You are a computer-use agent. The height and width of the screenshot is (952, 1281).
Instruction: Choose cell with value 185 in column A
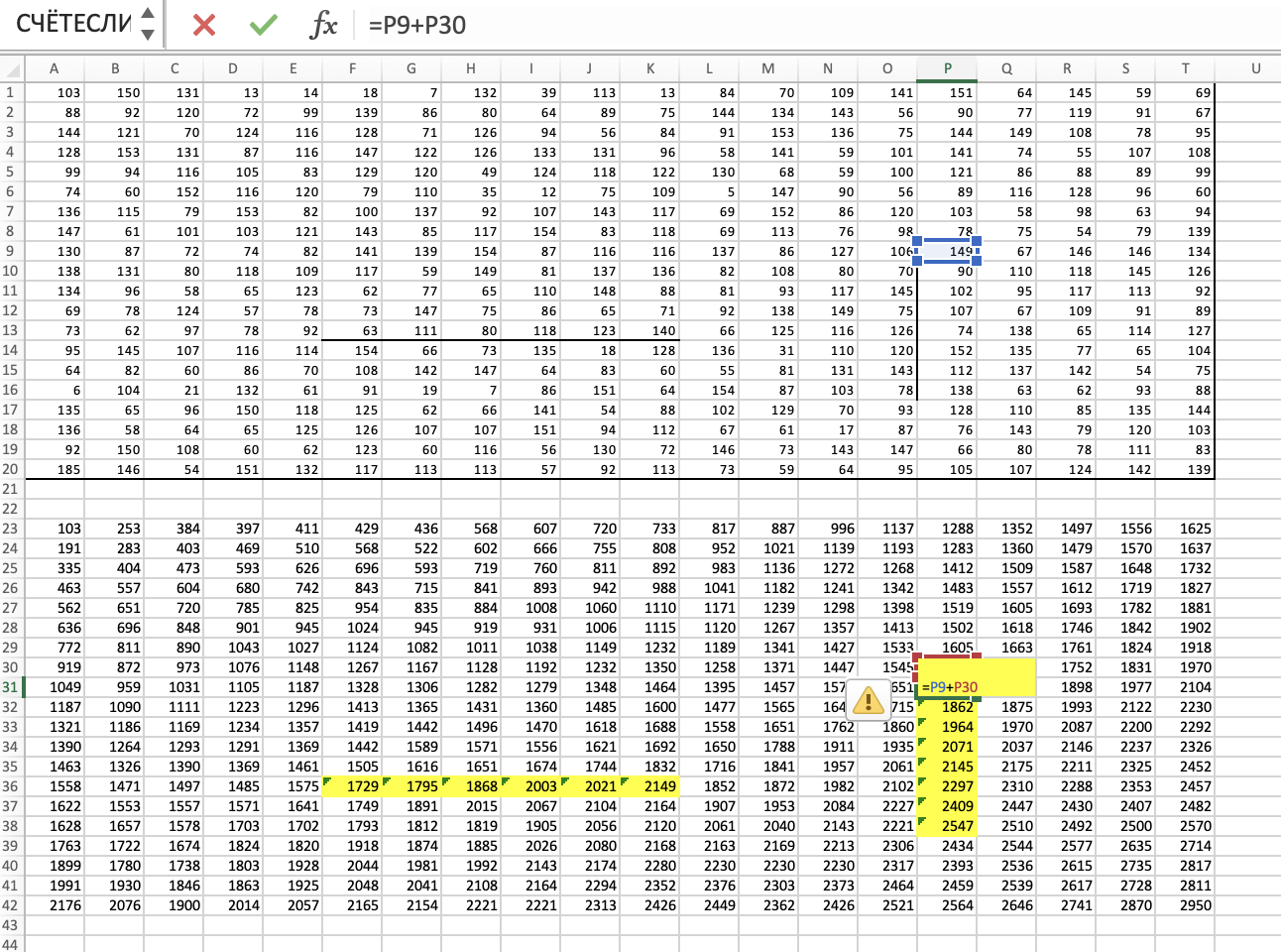pos(56,469)
